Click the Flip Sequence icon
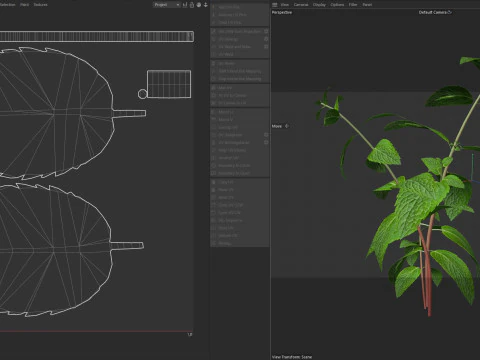The height and width of the screenshot is (360, 480). pos(214,220)
